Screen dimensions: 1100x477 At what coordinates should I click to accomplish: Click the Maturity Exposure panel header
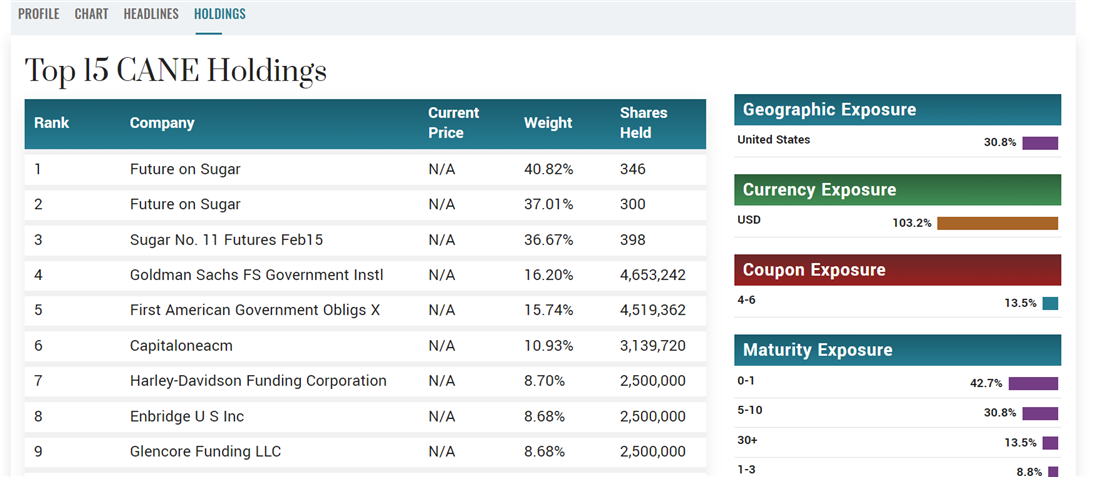(897, 350)
